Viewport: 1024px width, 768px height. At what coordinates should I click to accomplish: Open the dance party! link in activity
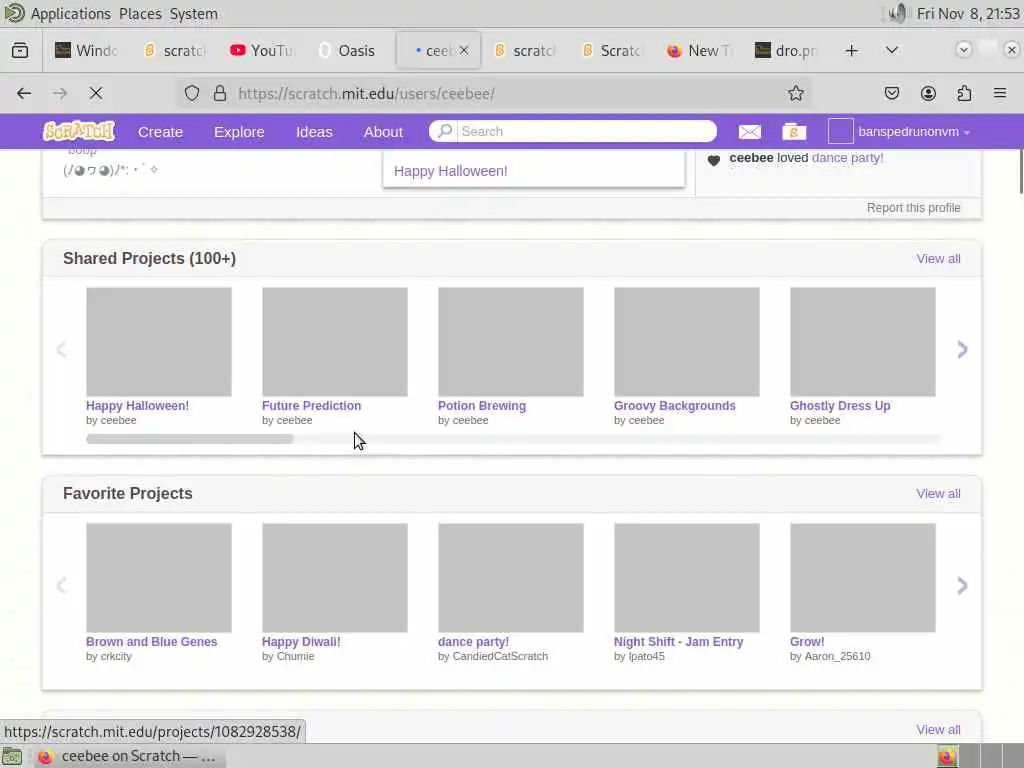click(x=847, y=158)
